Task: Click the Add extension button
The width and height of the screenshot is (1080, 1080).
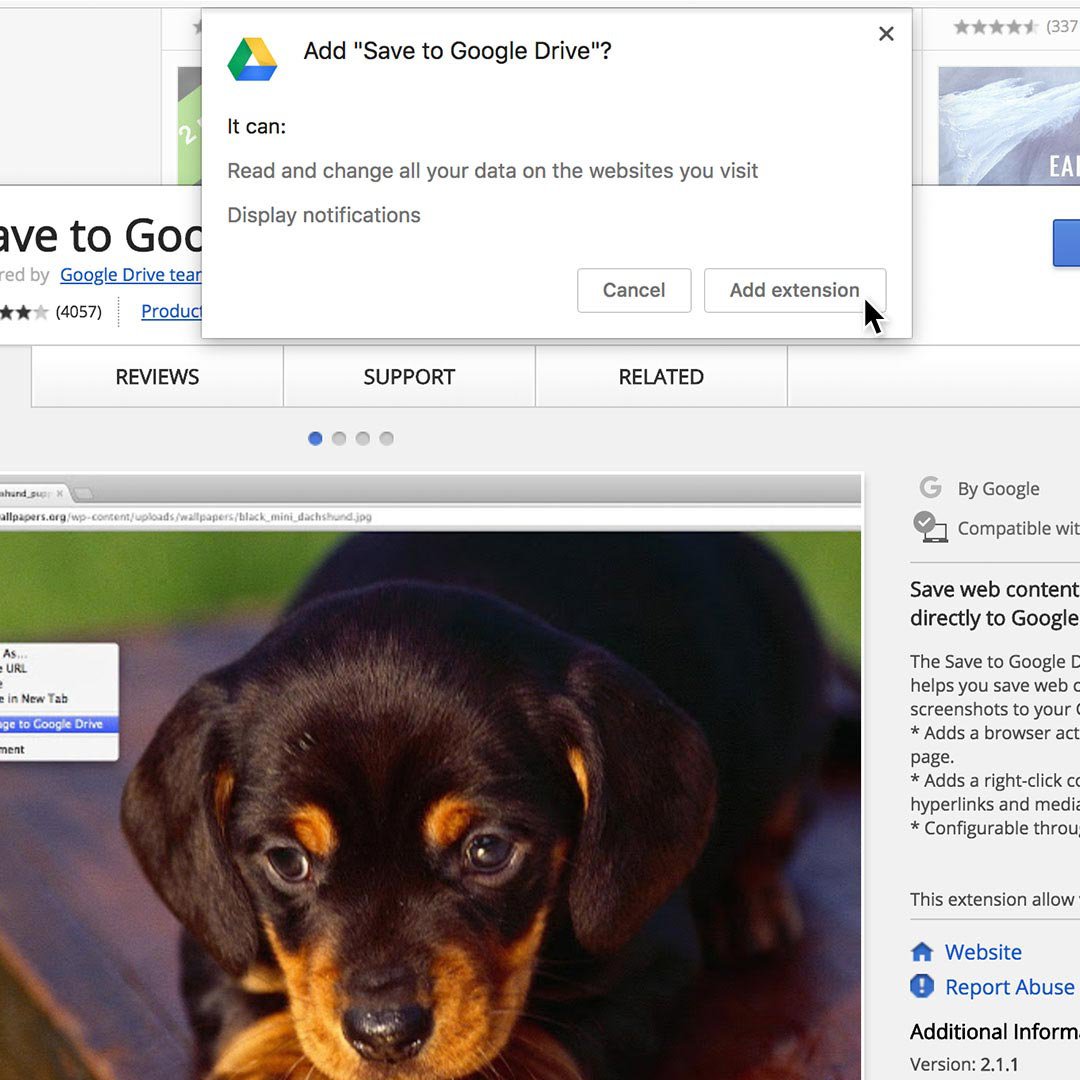Action: tap(795, 290)
